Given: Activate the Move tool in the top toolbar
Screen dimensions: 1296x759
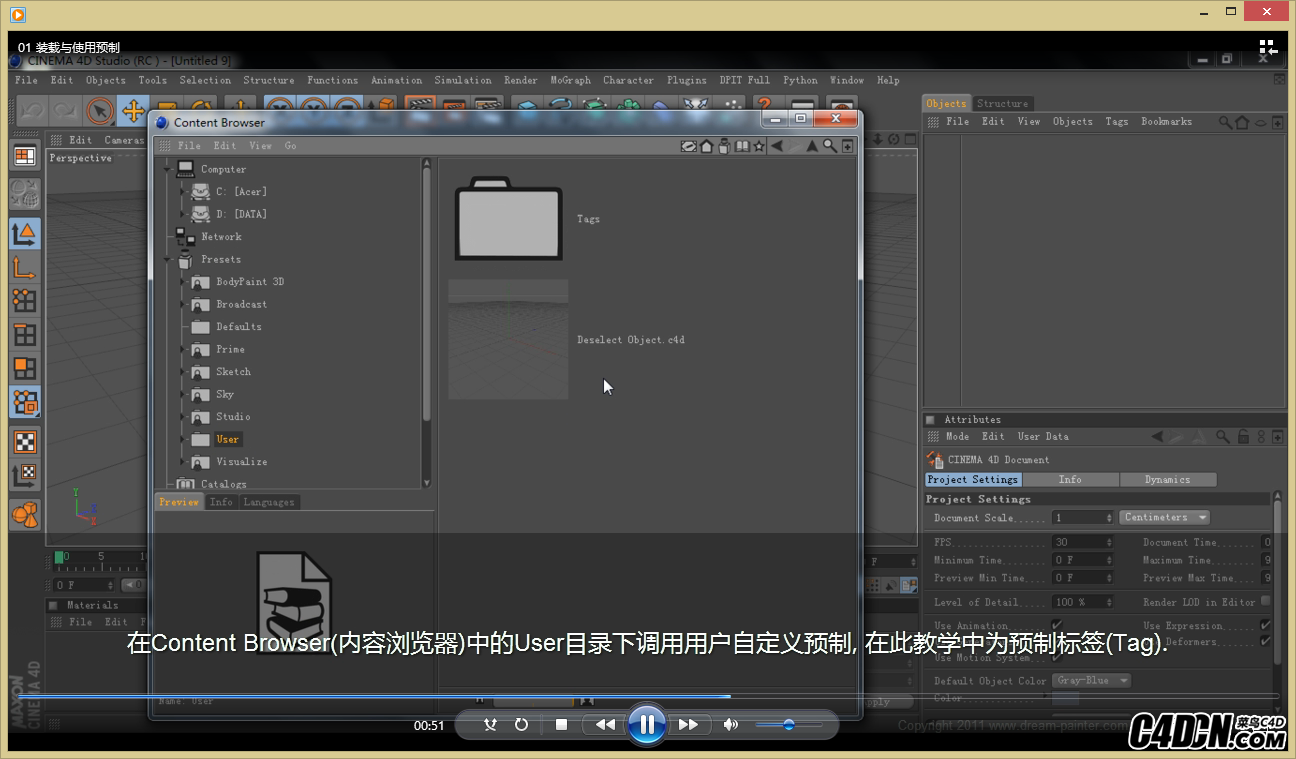Looking at the screenshot, I should point(133,110).
